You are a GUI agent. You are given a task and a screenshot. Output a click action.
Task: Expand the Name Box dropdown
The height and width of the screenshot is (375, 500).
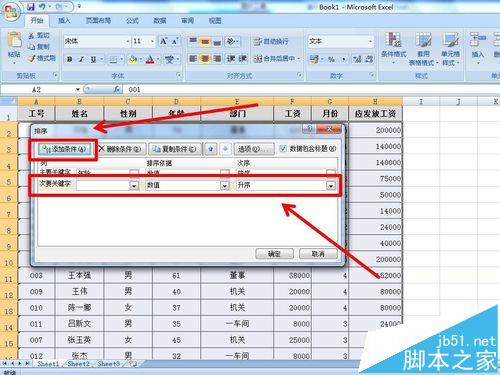click(78, 89)
